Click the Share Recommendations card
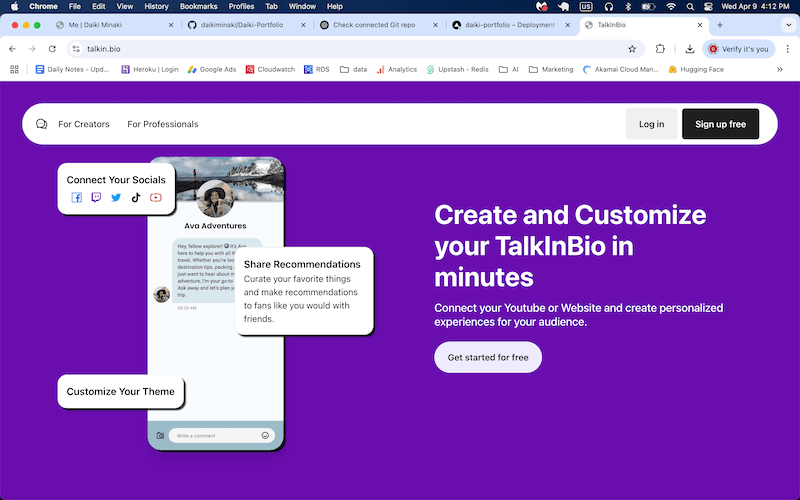The image size is (800, 500). pyautogui.click(x=304, y=291)
